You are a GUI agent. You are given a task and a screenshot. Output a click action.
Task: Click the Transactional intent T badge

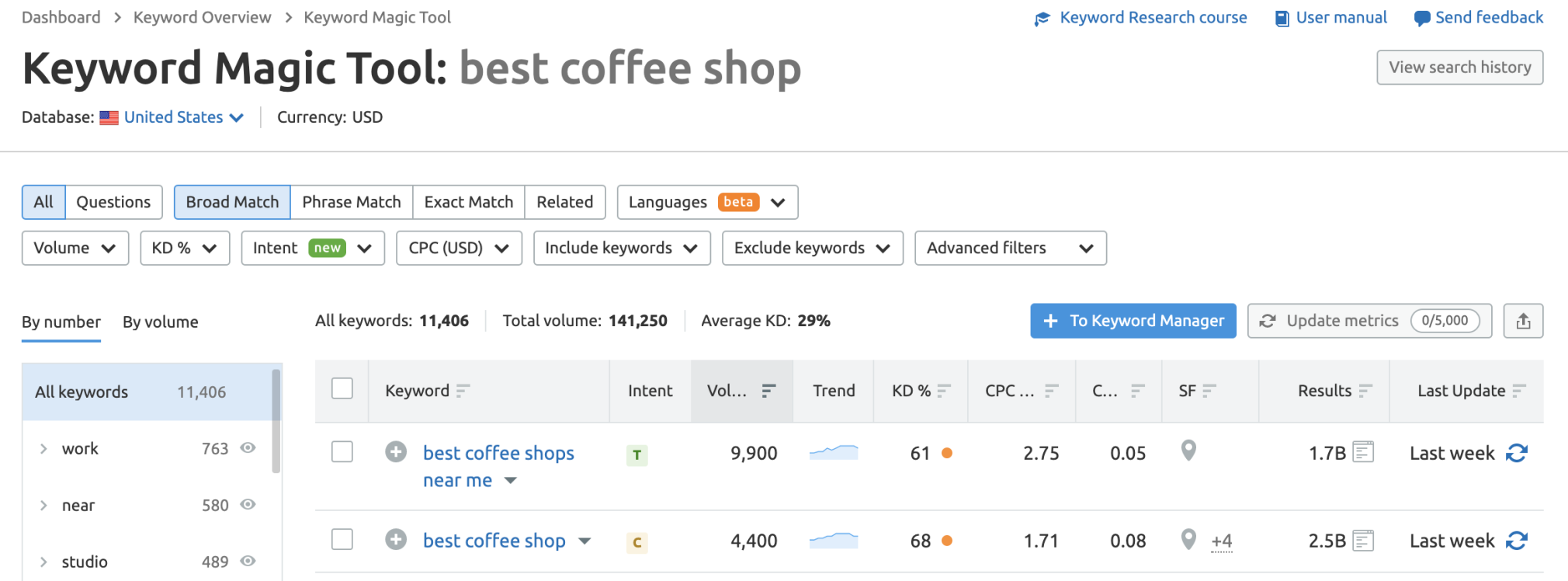[637, 455]
